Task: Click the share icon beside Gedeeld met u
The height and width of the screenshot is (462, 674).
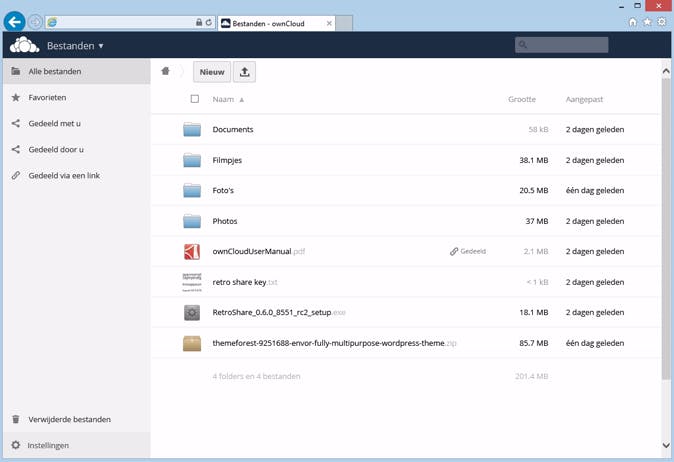Action: click(16, 123)
